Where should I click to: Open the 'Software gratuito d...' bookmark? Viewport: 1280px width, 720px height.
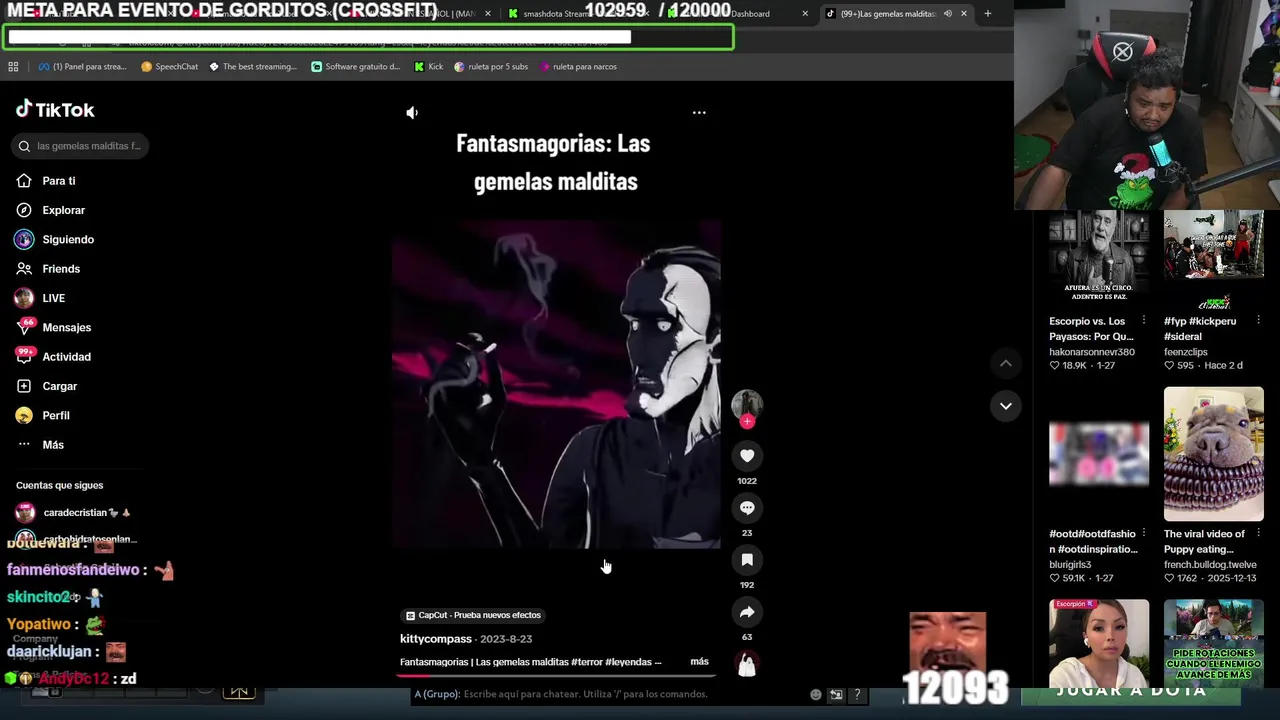click(356, 67)
